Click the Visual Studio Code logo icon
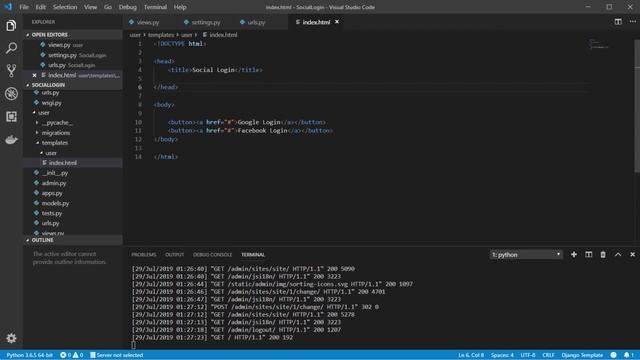 [x=8, y=7]
